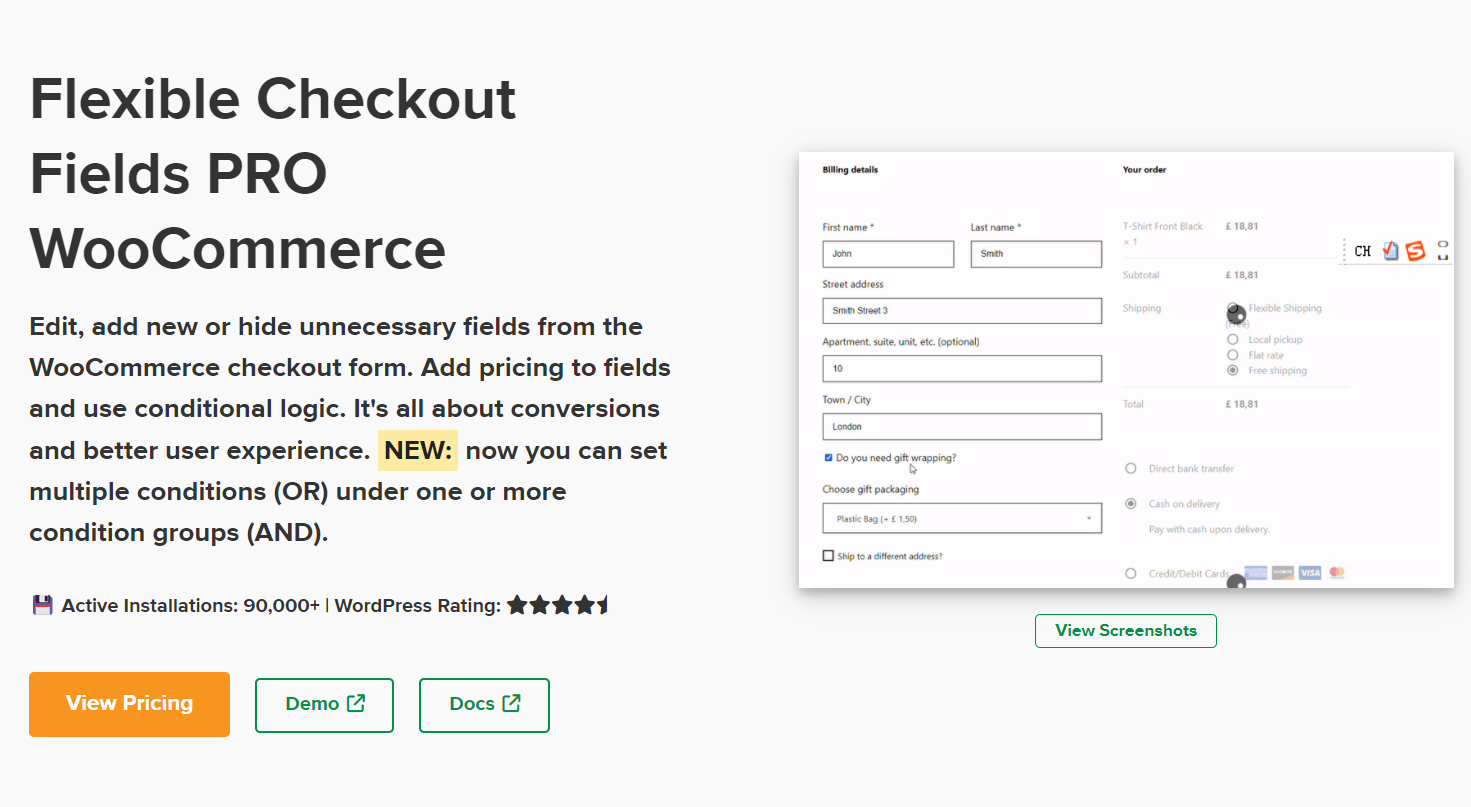Viewport: 1471px width, 807px height.
Task: Click the Visa card logo
Action: [x=1310, y=573]
